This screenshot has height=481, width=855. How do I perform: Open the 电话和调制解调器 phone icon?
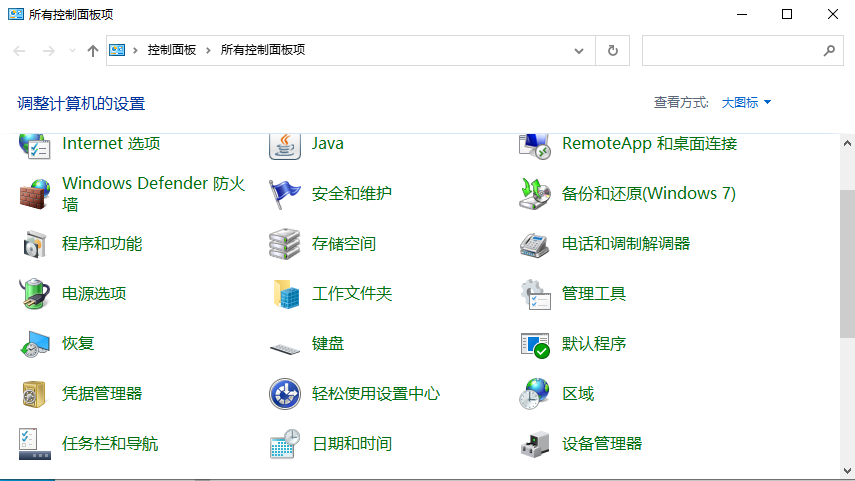(x=534, y=244)
